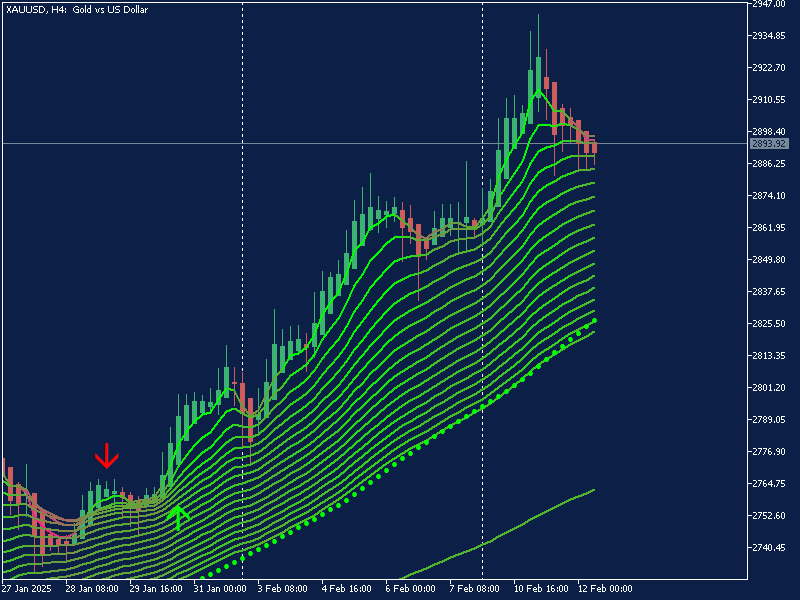
Task: Click the time axis label 4 Feb 16:00
Action: pyautogui.click(x=346, y=589)
